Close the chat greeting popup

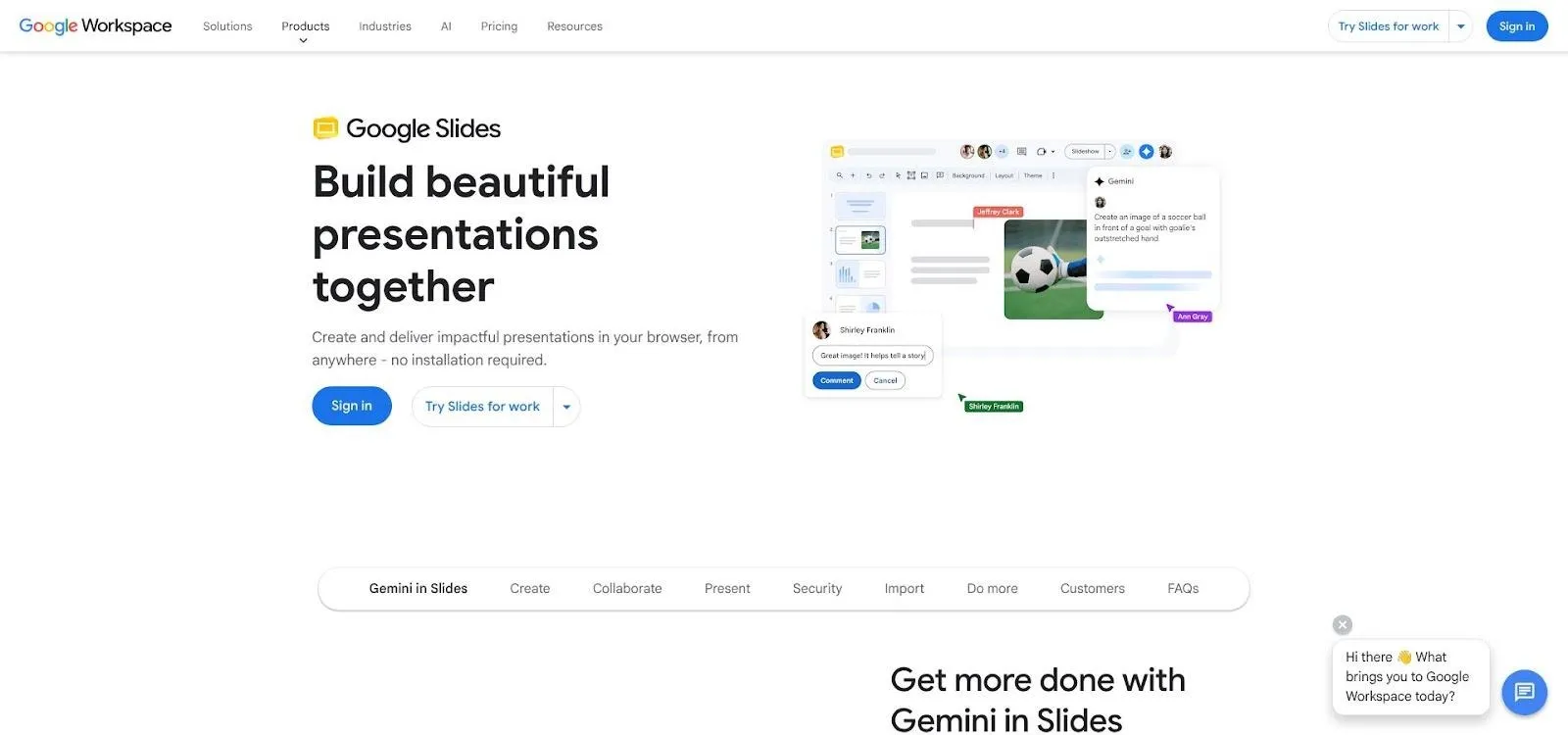[1343, 625]
